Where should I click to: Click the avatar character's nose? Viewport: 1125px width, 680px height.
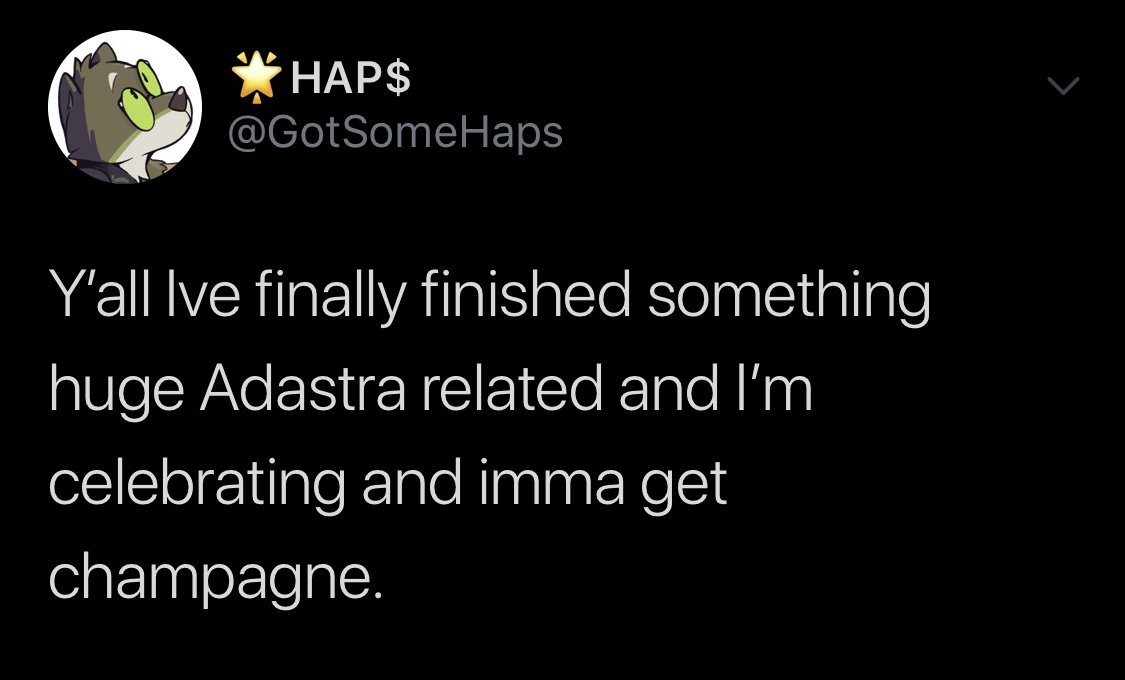[179, 96]
